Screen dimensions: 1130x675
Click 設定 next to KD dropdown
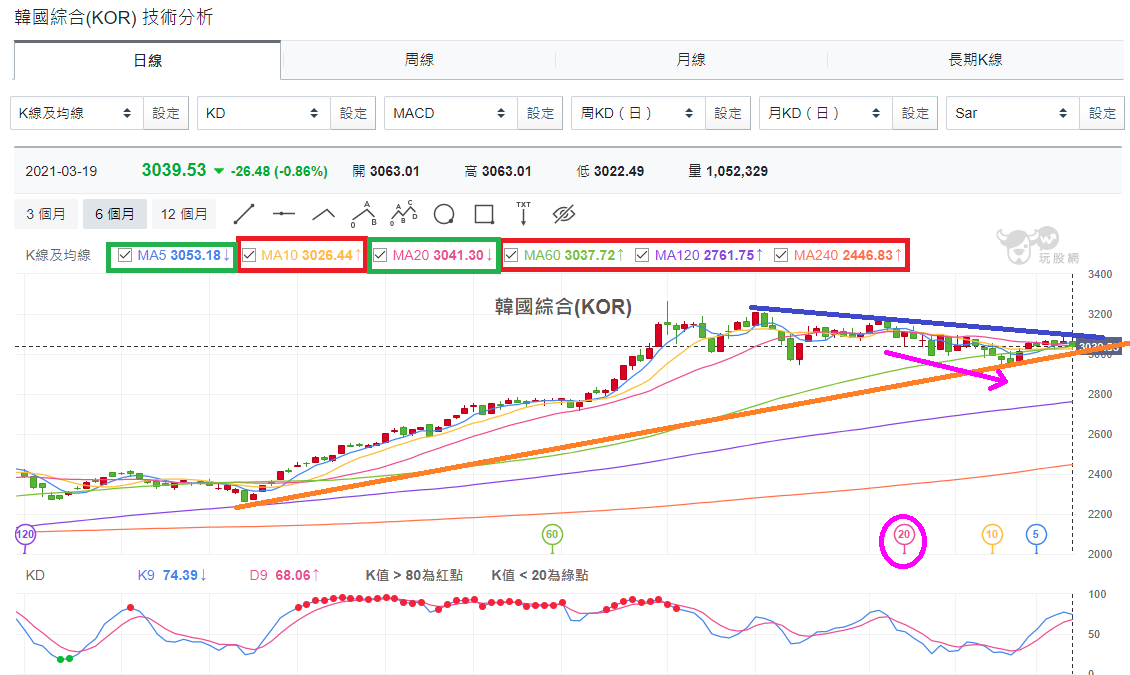pos(353,113)
